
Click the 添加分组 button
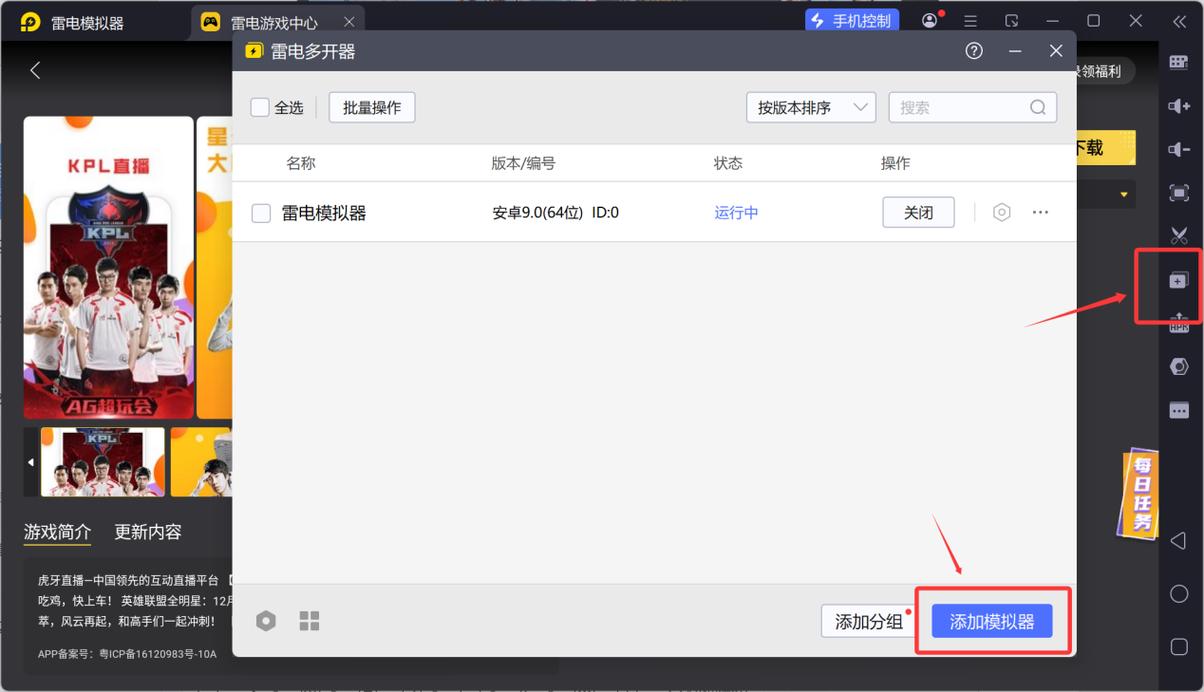tap(868, 621)
